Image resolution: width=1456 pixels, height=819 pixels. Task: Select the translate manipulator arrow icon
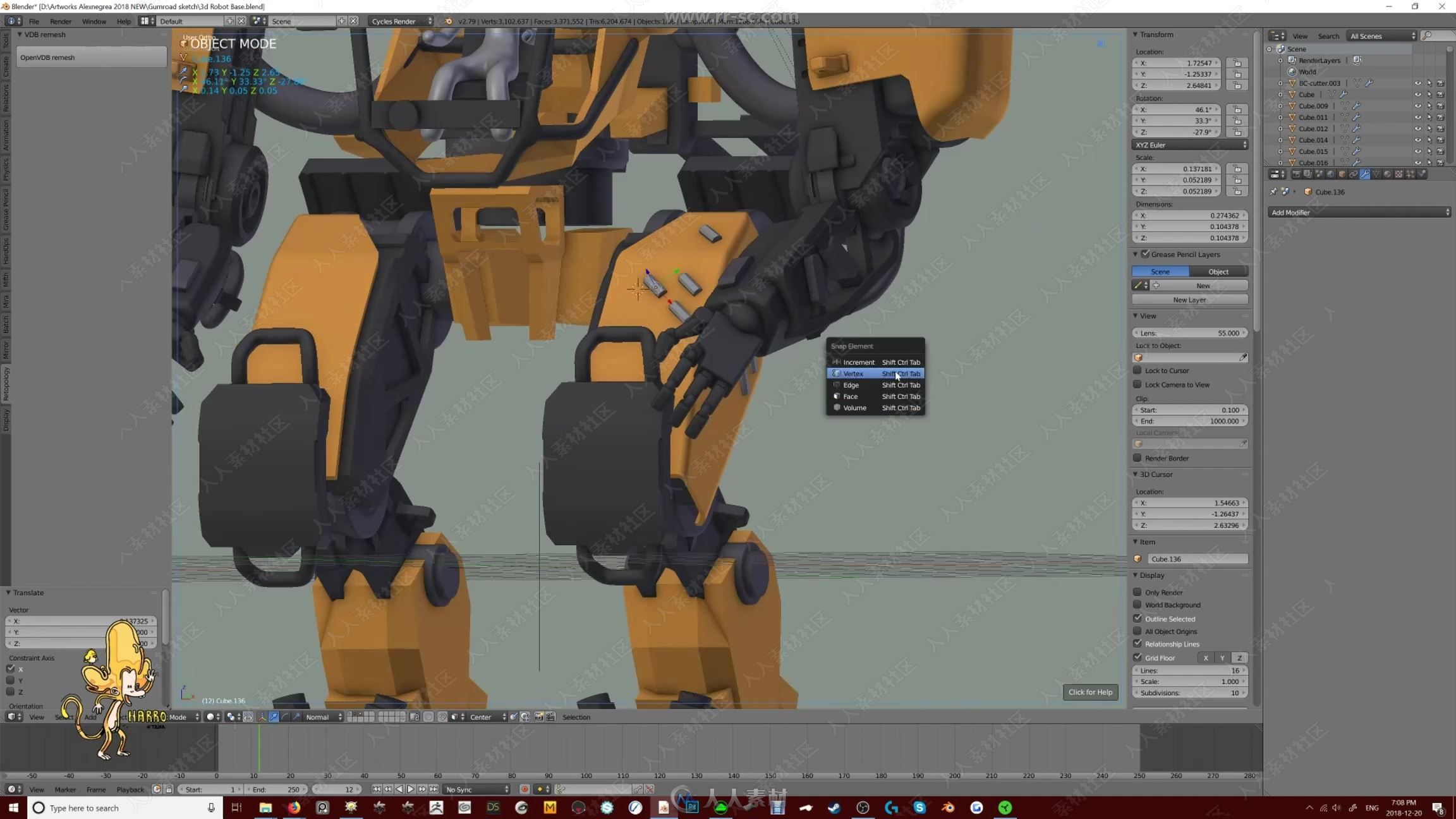click(274, 717)
